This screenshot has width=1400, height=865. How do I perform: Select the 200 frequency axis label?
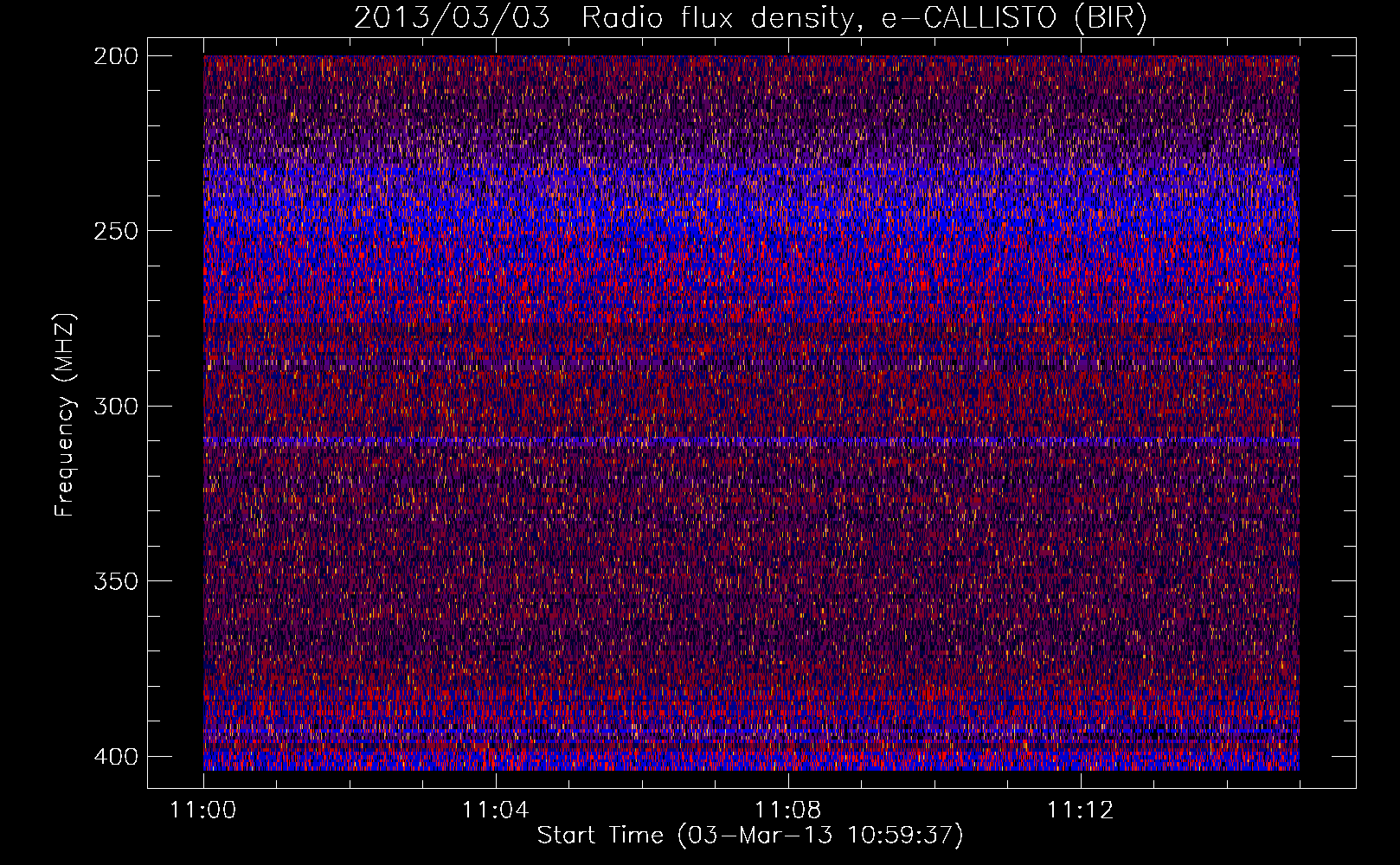pos(116,56)
